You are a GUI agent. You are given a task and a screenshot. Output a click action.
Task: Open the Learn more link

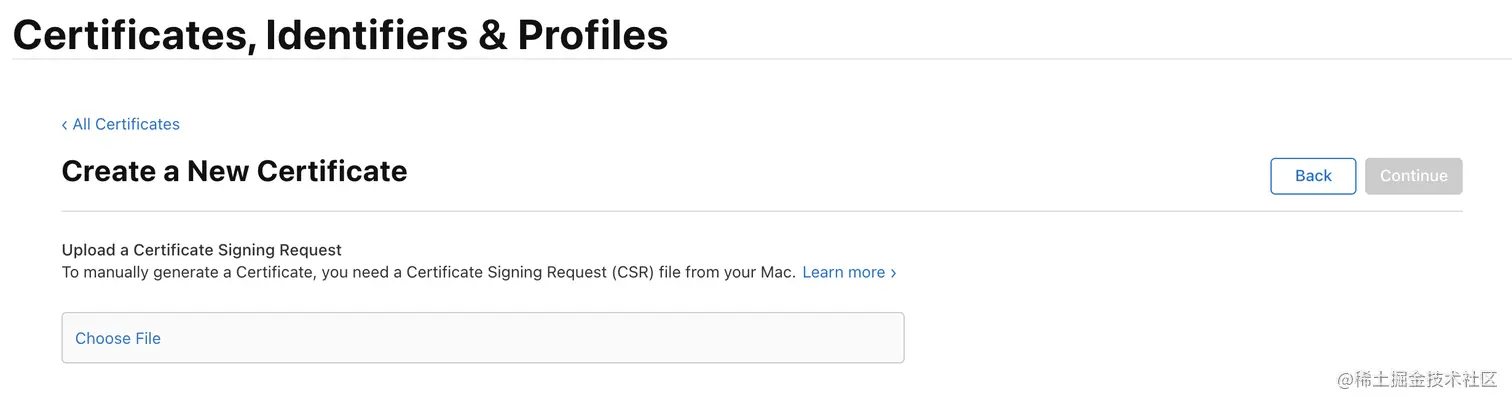pyautogui.click(x=843, y=273)
